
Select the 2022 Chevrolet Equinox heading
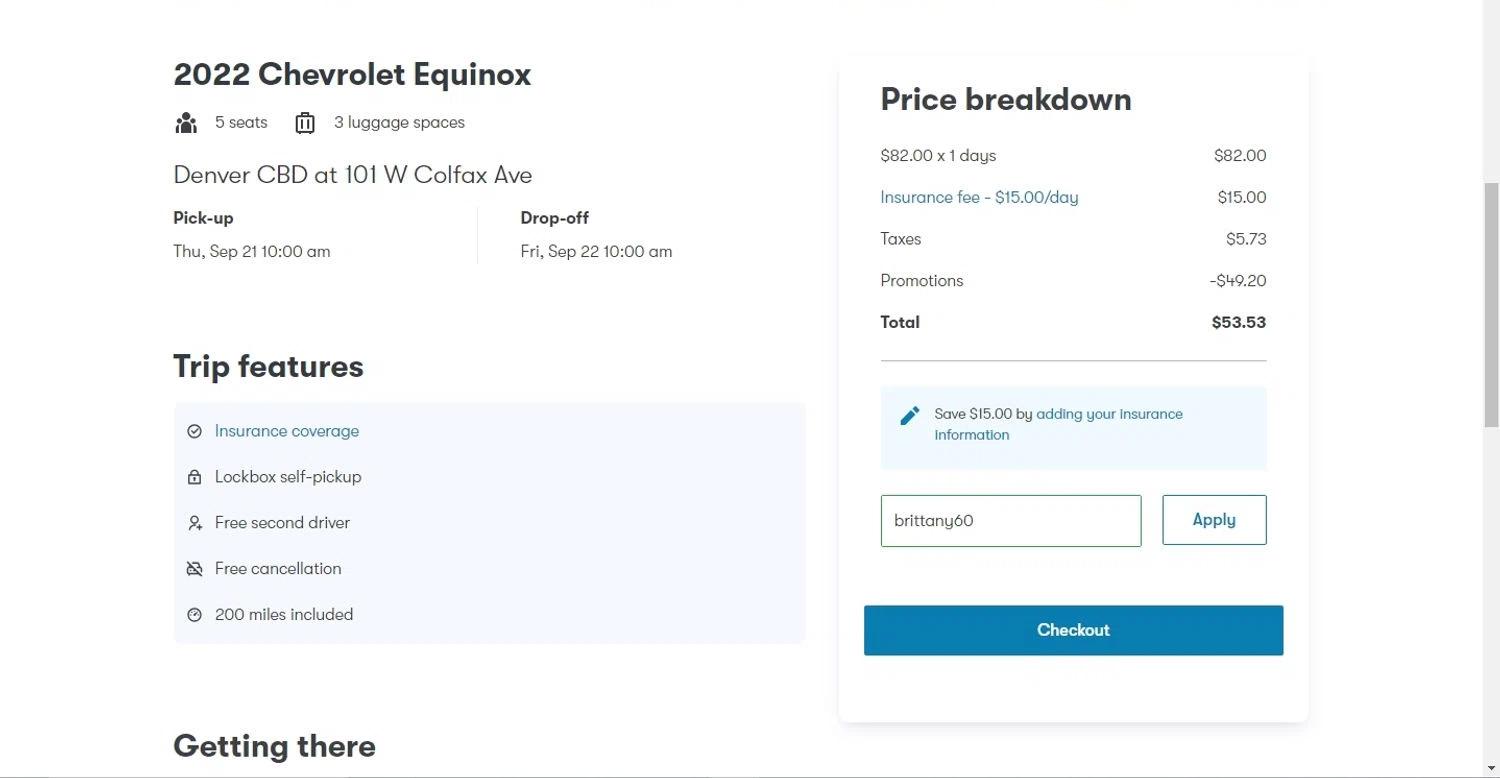pos(352,75)
